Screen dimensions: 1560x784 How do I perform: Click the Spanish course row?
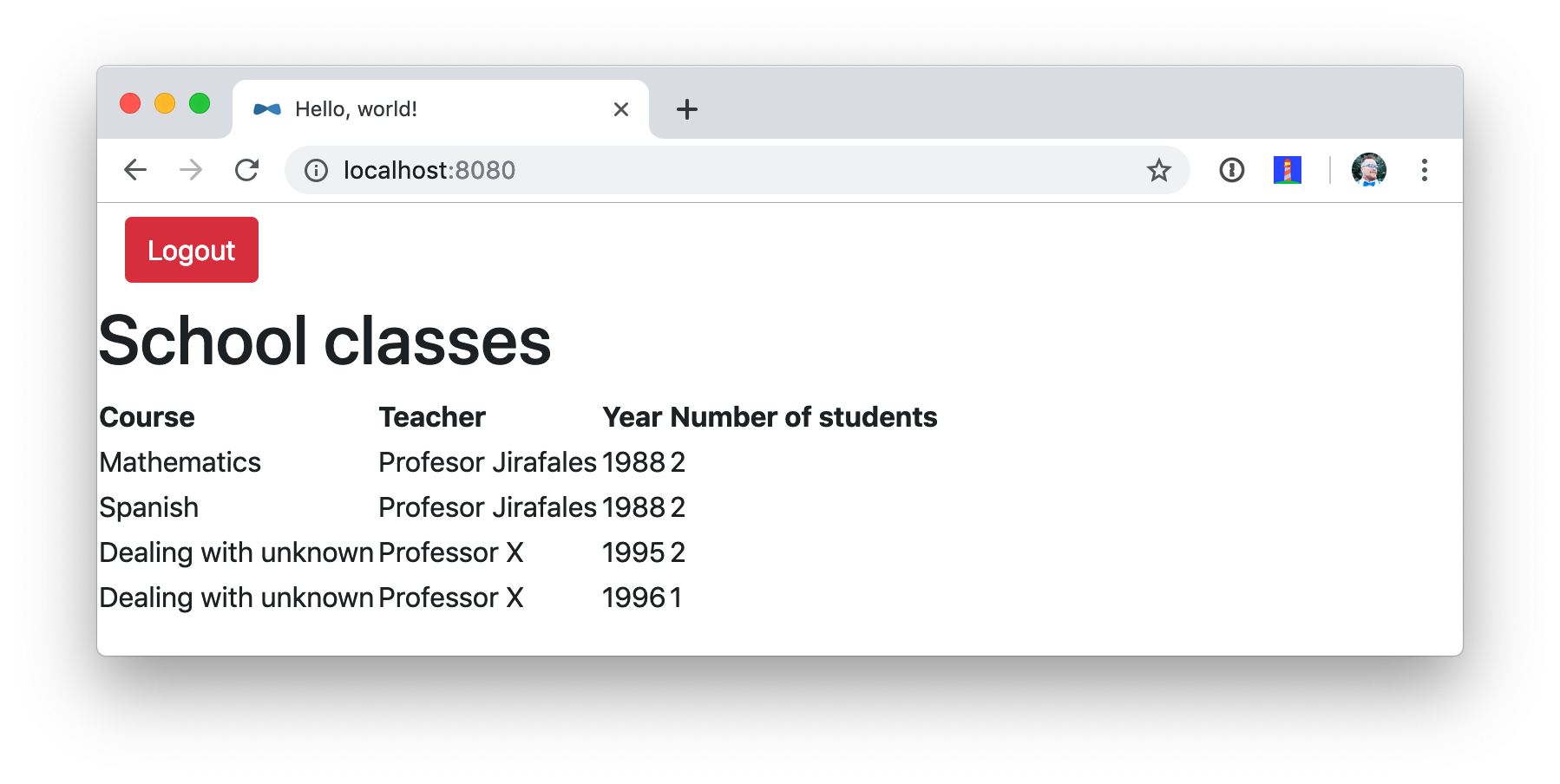(x=149, y=507)
